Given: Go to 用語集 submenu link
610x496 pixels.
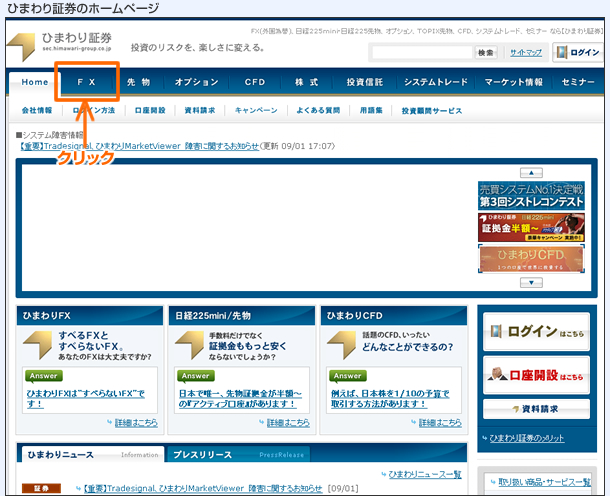Looking at the screenshot, I should 371,110.
